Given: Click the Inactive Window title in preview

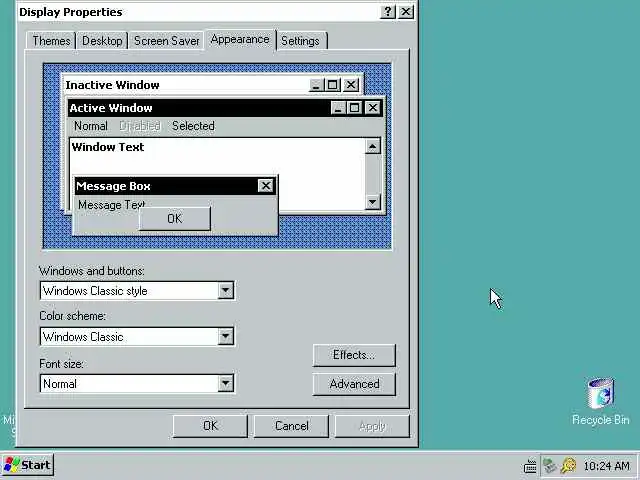Looking at the screenshot, I should point(113,85).
